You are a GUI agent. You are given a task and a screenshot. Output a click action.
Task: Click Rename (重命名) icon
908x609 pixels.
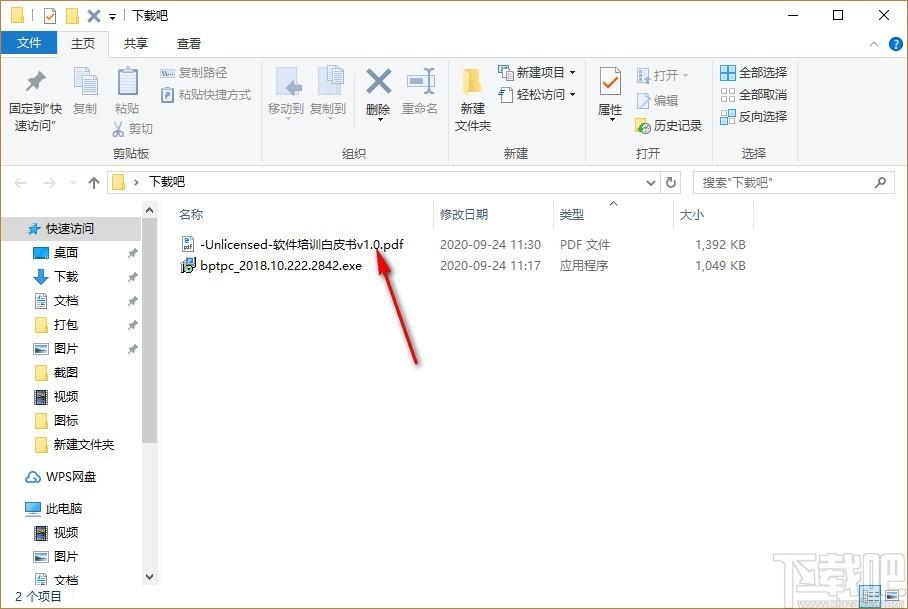click(420, 81)
